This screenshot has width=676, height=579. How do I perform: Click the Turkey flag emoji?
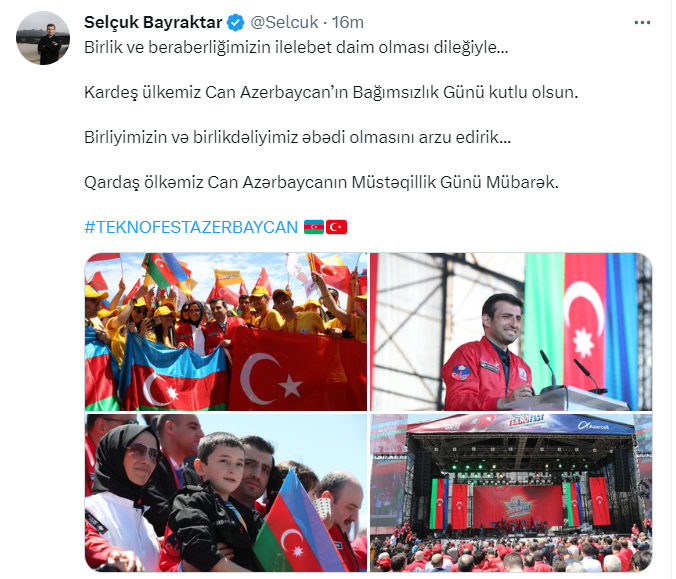[336, 227]
